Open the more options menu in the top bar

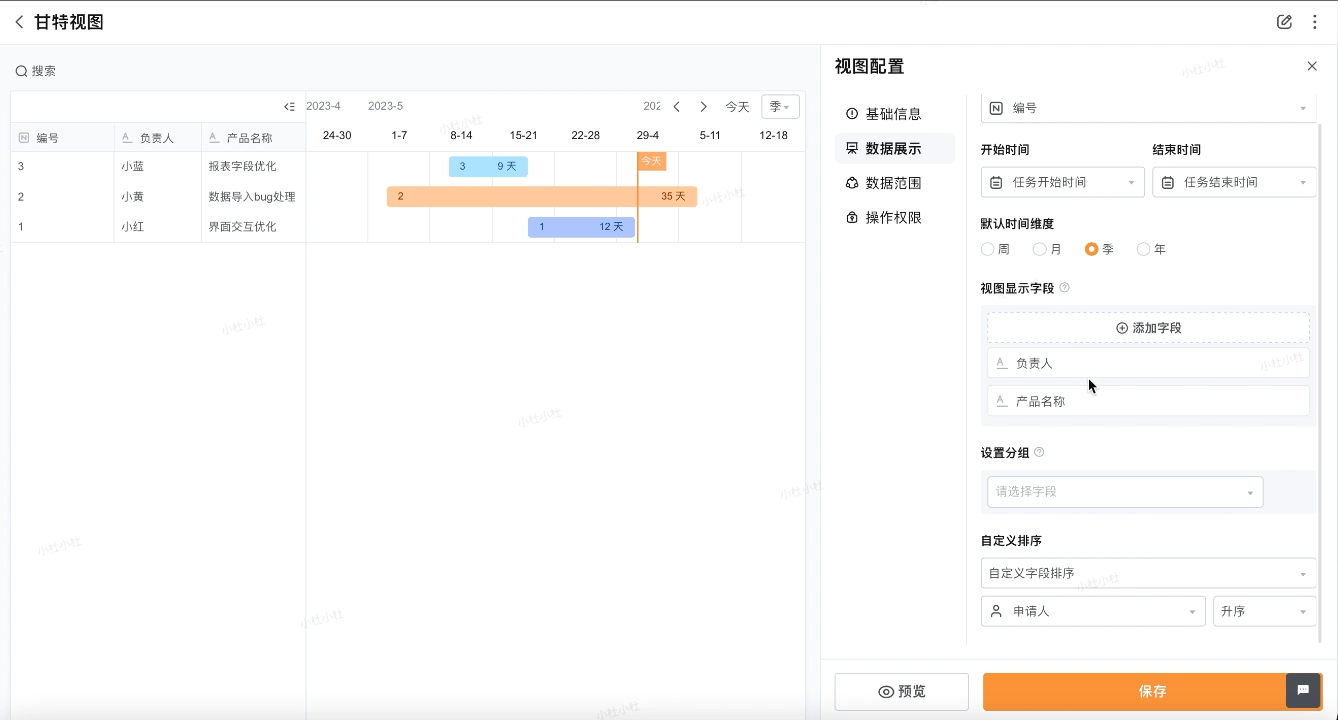click(1315, 22)
